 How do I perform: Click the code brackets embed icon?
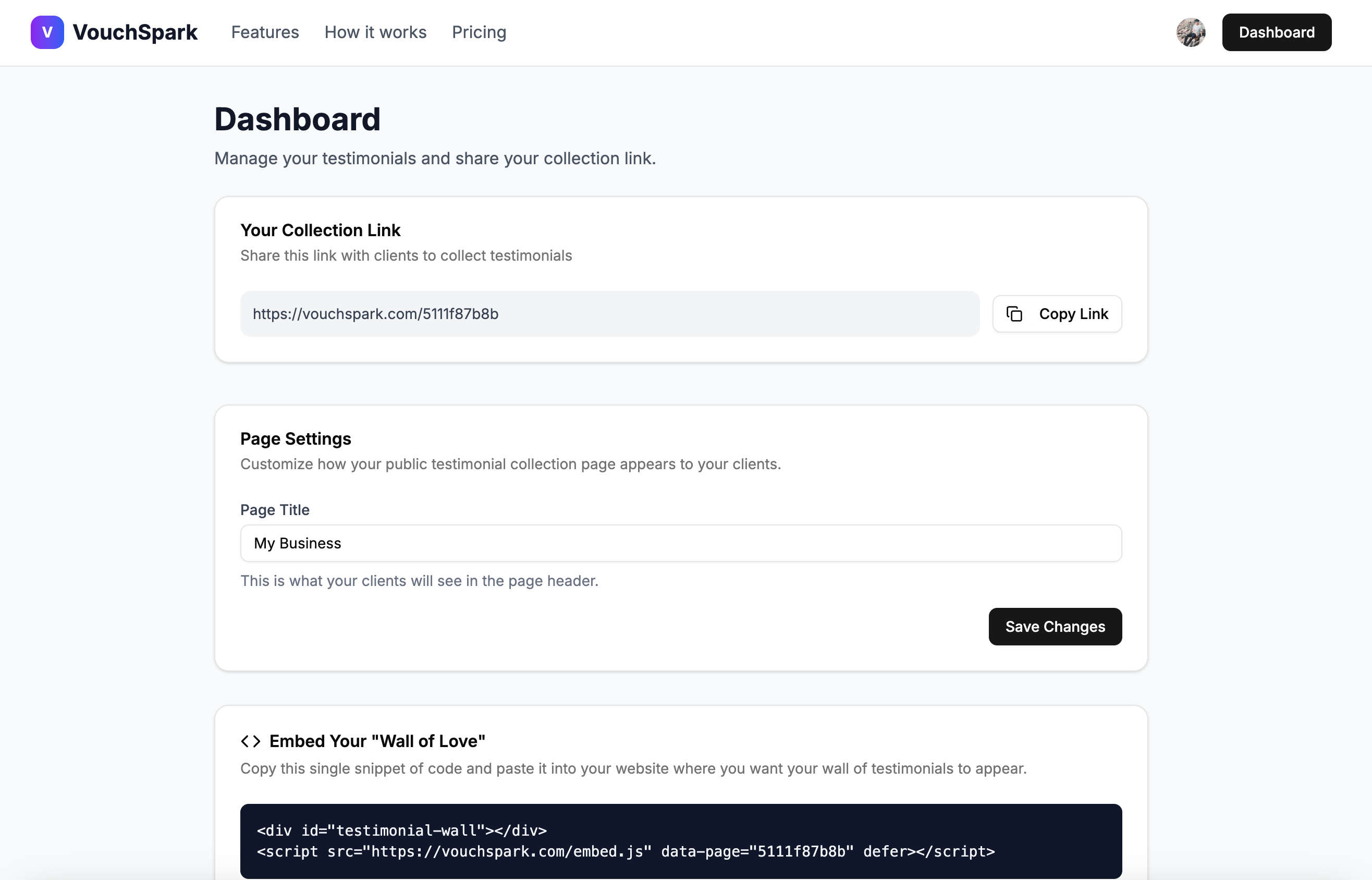click(x=250, y=741)
